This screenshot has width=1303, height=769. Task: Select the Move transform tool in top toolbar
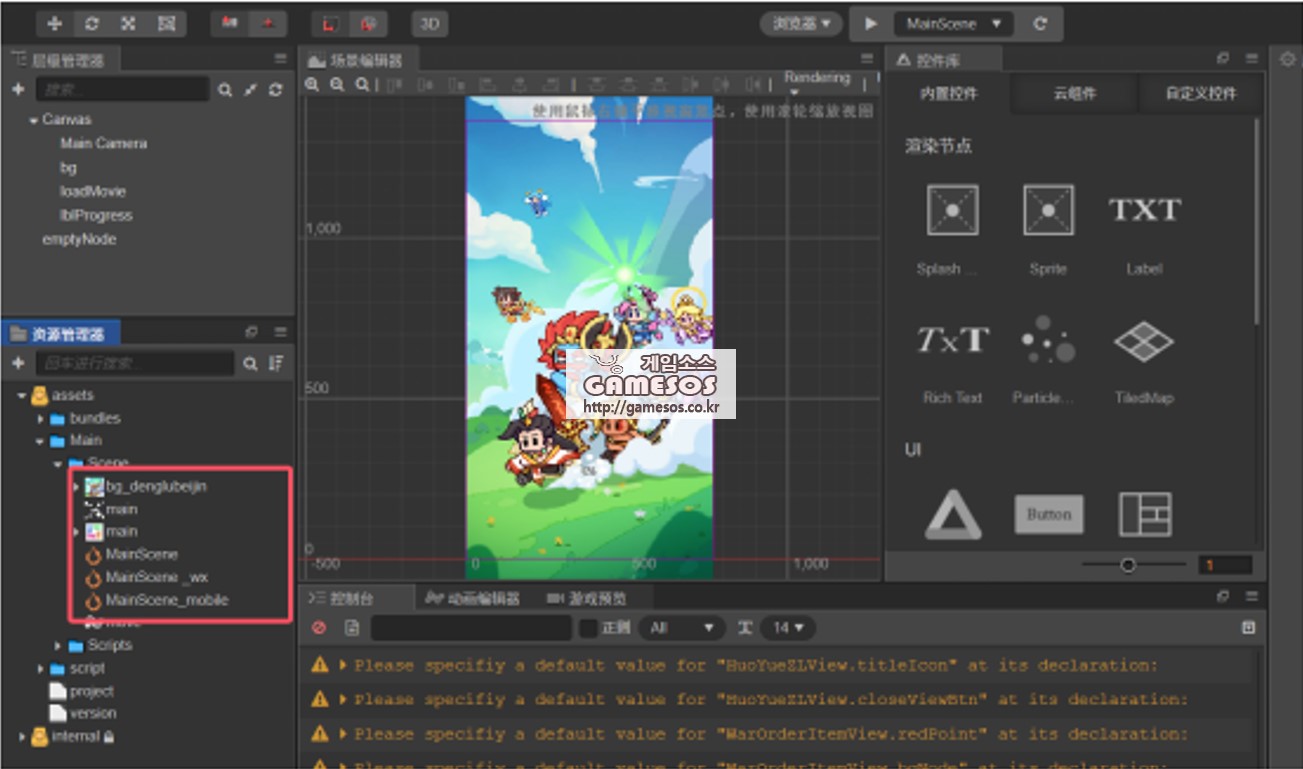[x=55, y=24]
